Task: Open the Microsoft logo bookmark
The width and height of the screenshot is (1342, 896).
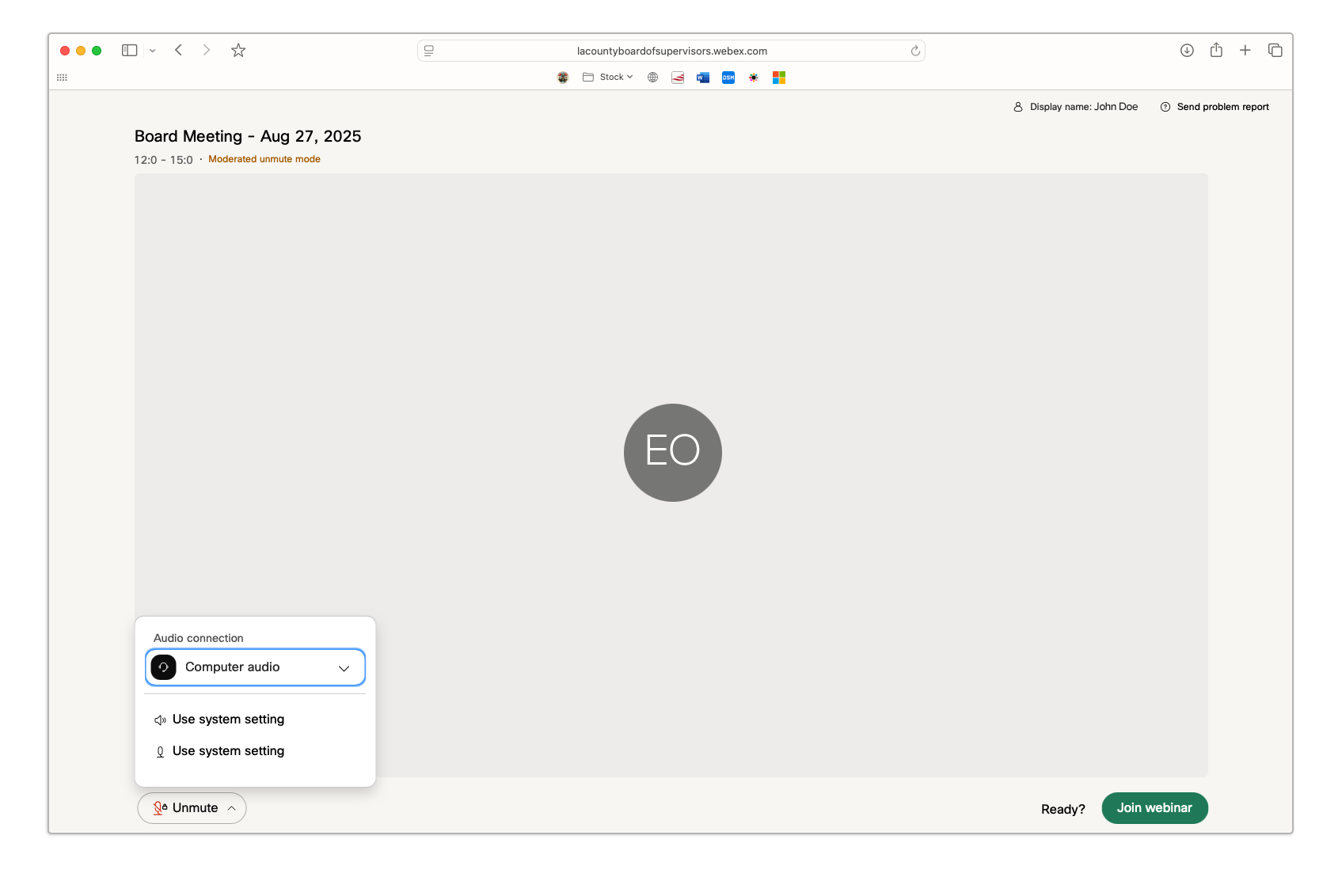Action: [x=778, y=77]
